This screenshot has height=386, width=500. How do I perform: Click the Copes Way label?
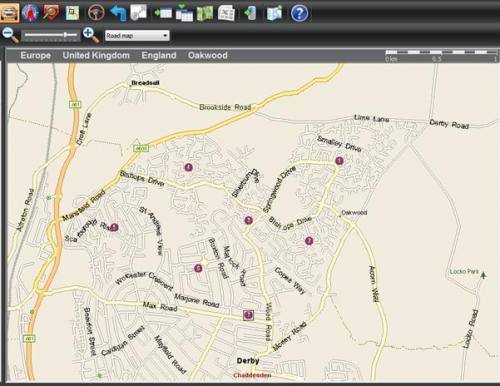(x=290, y=281)
